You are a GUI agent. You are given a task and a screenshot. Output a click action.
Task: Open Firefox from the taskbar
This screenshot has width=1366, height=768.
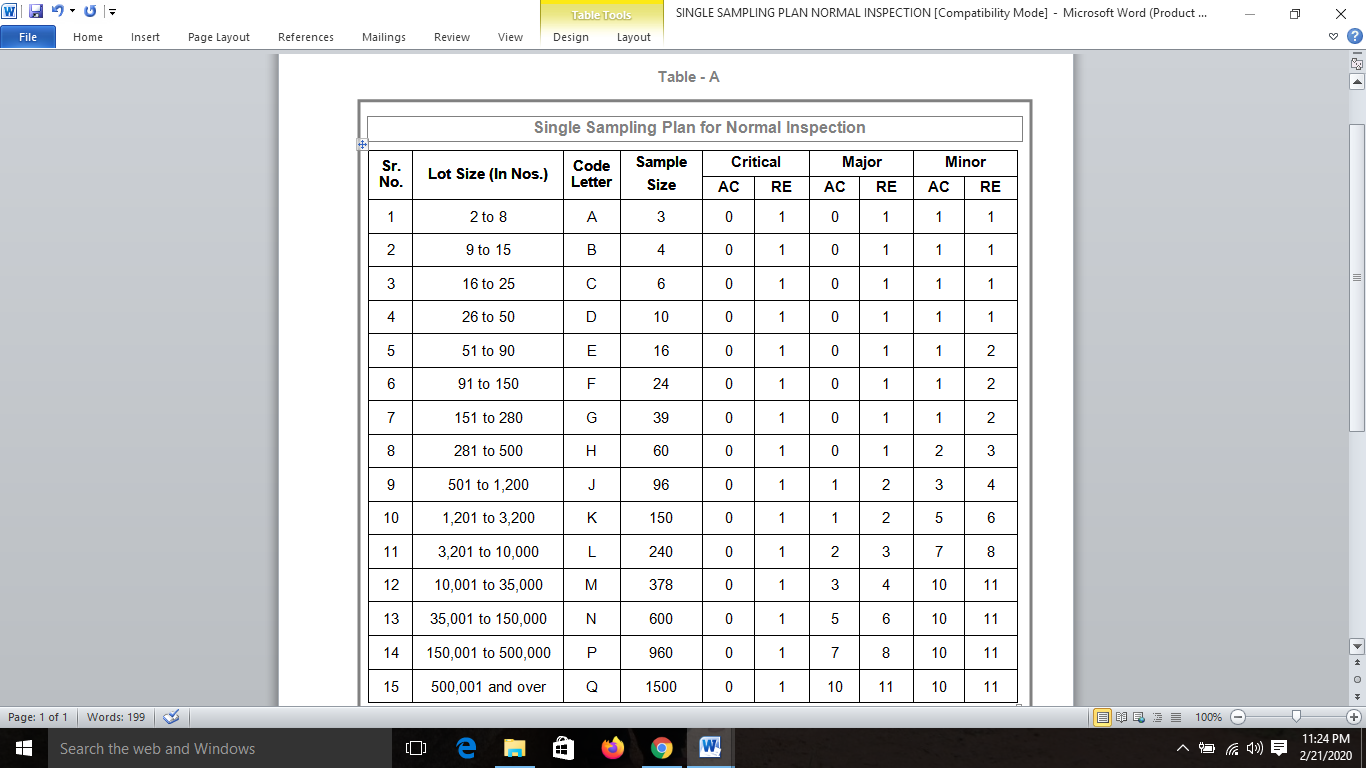[x=612, y=748]
